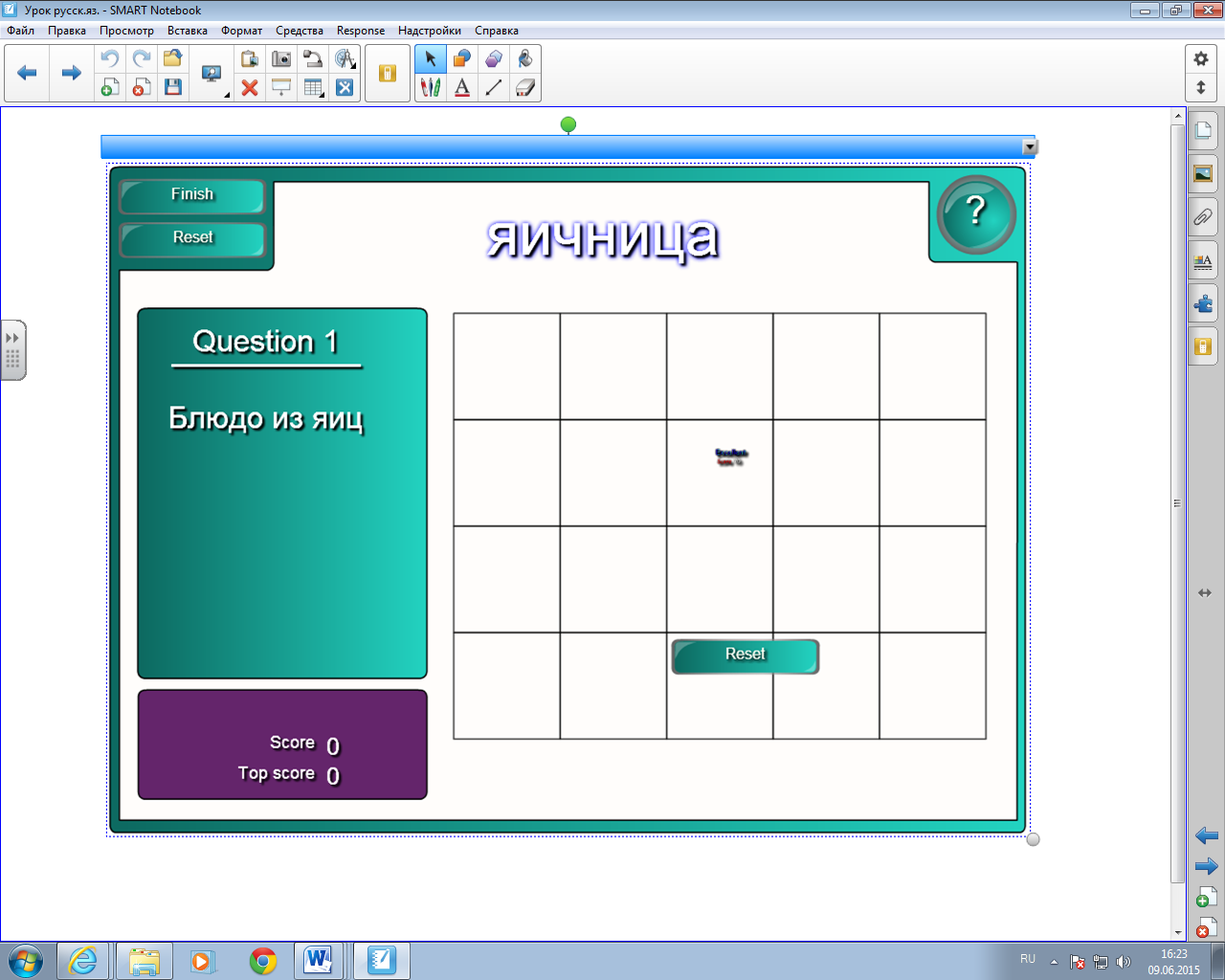This screenshot has width=1225, height=980.
Task: Open Google Chrome from the taskbar
Action: click(x=263, y=961)
